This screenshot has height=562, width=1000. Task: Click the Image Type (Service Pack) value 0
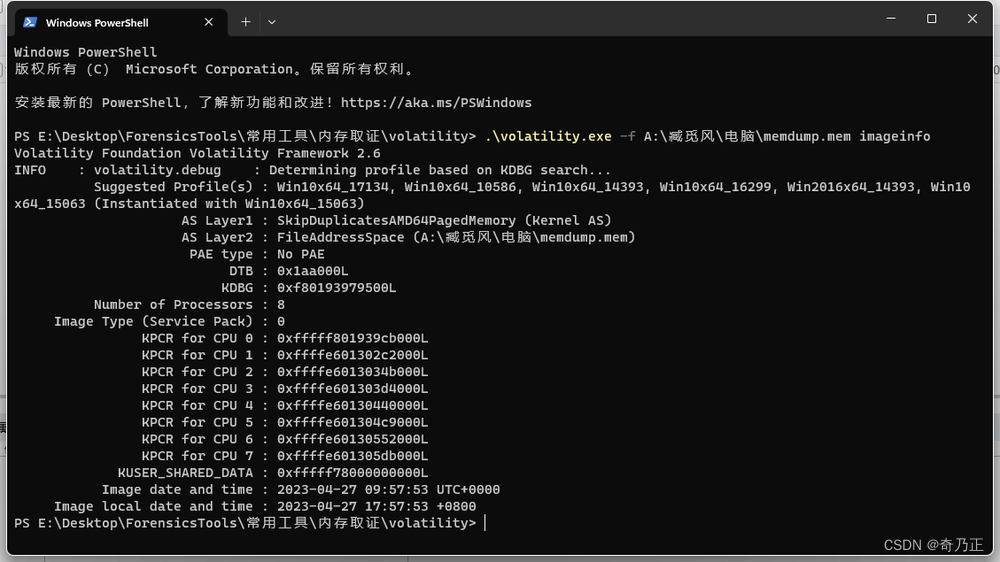pyautogui.click(x=281, y=322)
